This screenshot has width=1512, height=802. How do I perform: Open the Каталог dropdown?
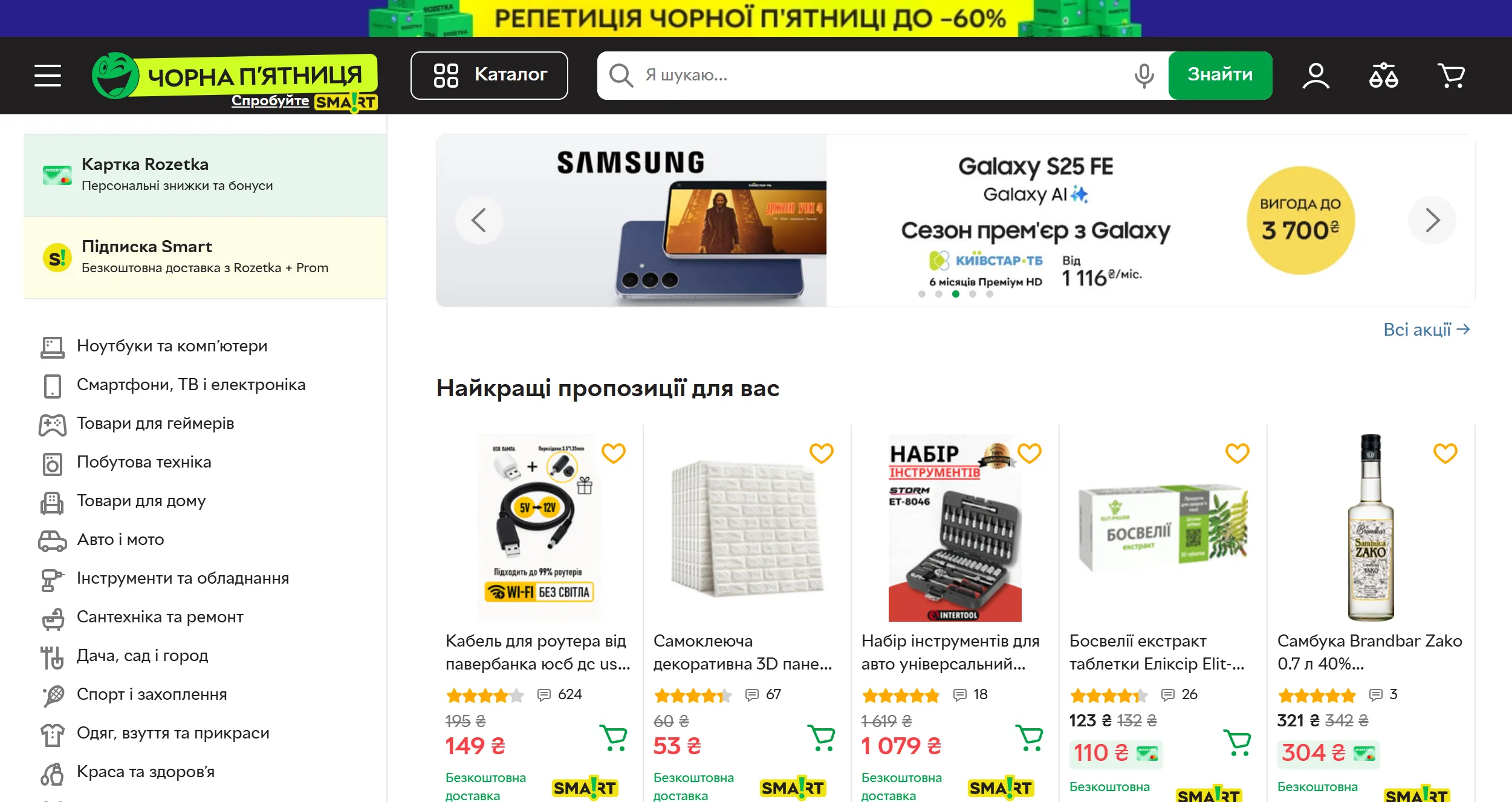[x=489, y=76]
